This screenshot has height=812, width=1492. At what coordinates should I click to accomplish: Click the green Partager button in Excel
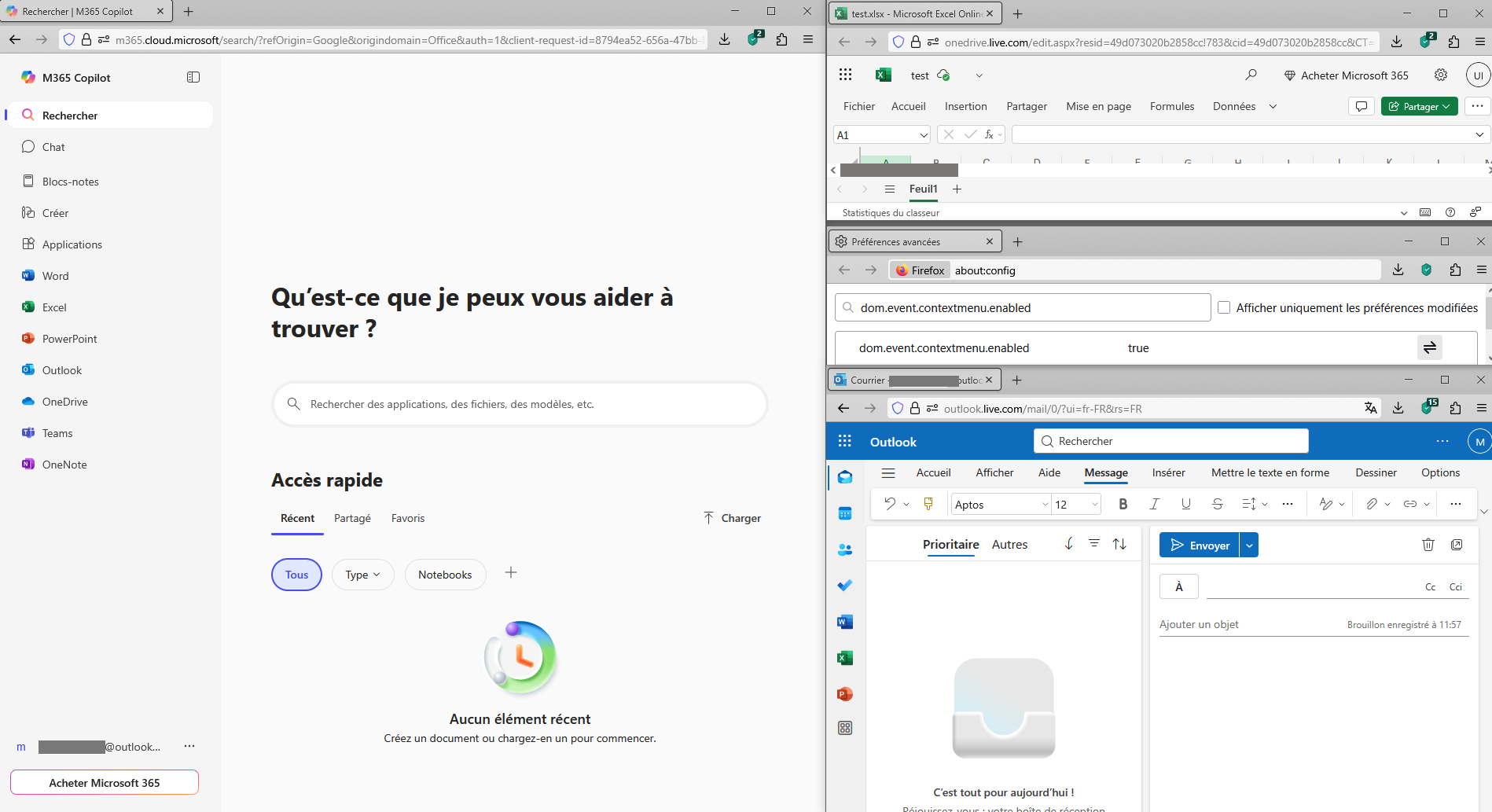1420,106
